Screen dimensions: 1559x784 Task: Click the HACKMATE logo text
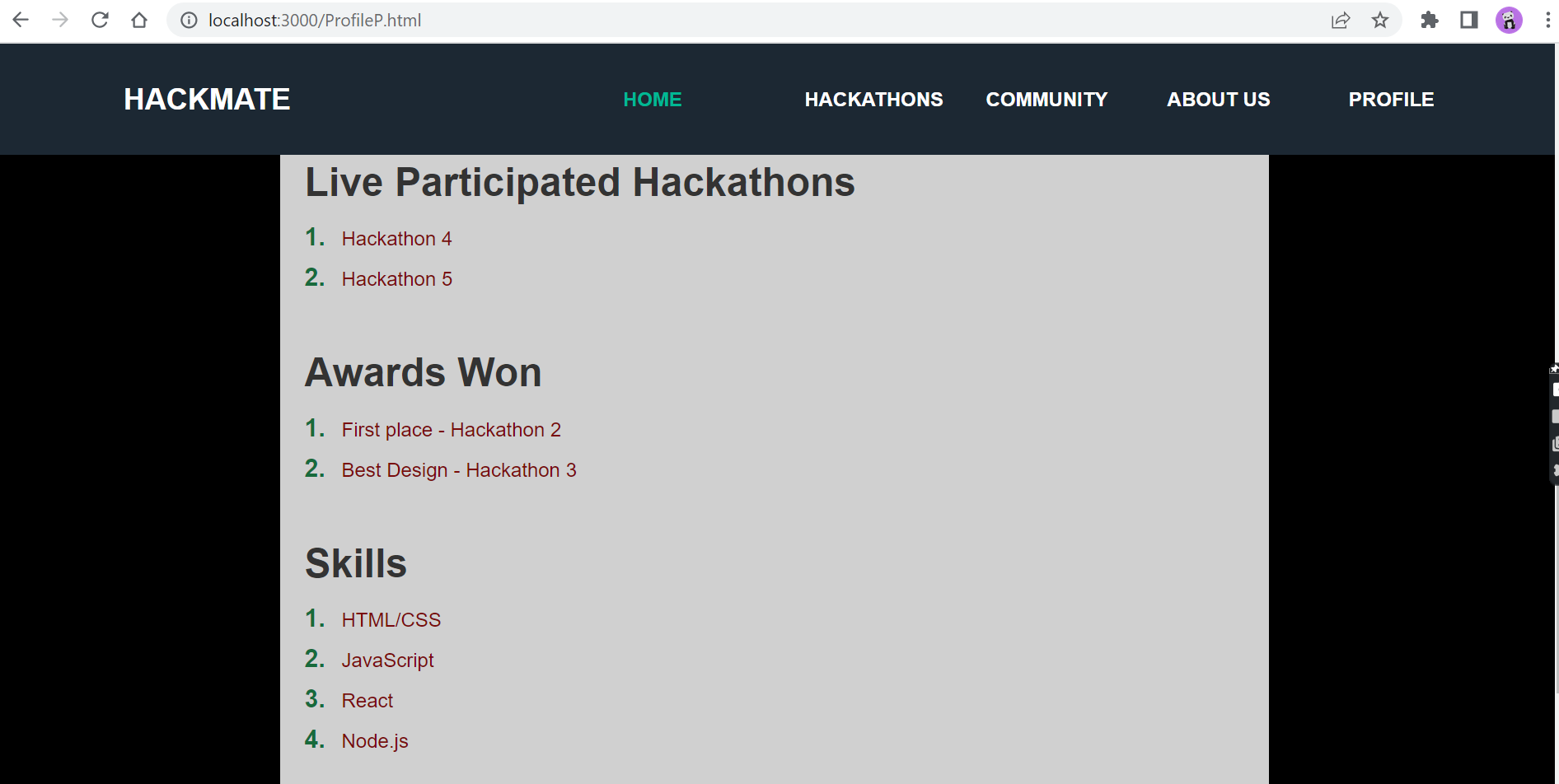pyautogui.click(x=206, y=99)
